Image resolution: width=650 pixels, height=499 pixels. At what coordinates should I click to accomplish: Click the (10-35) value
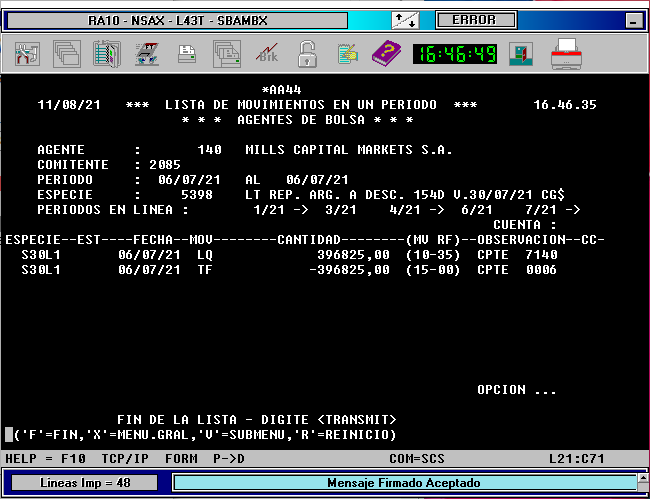click(x=433, y=255)
